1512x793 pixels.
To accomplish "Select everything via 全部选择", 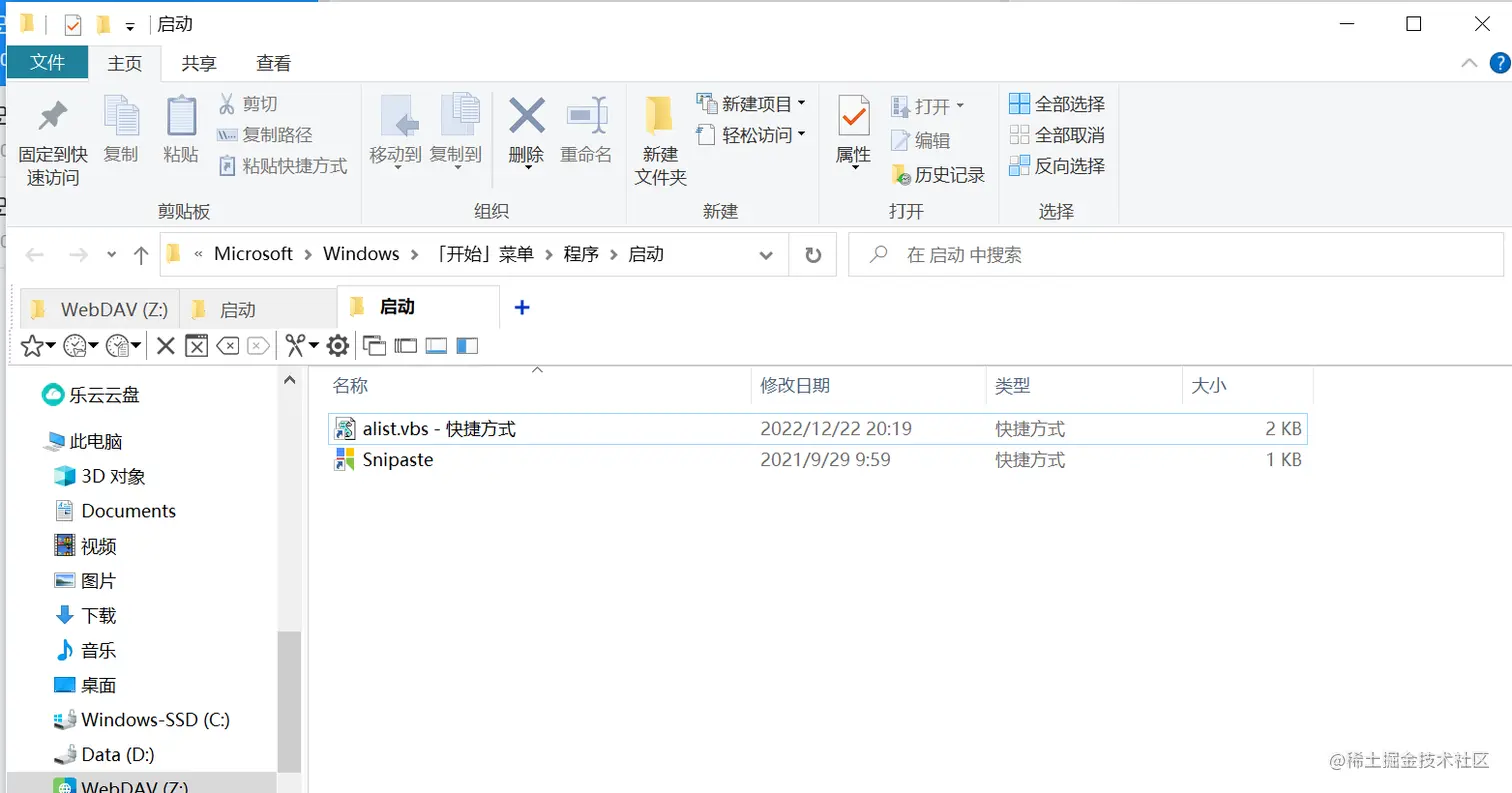I will (x=1057, y=103).
